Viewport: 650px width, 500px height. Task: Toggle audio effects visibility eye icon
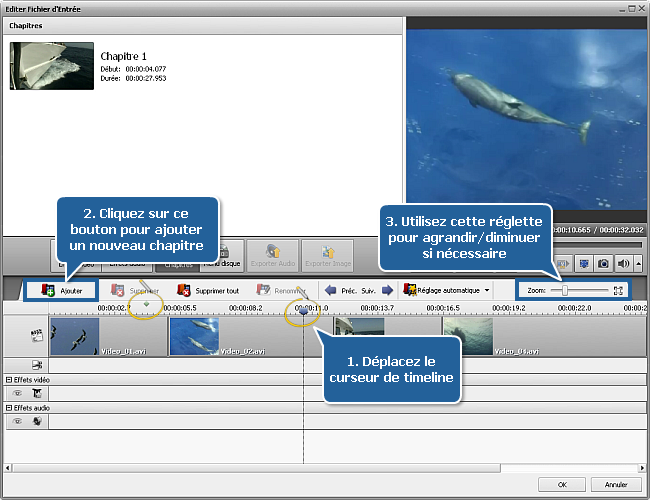pyautogui.click(x=17, y=422)
